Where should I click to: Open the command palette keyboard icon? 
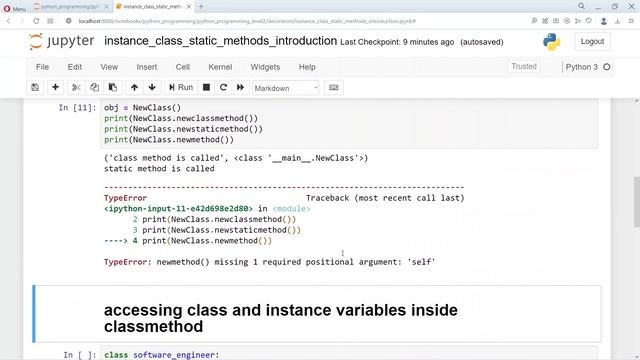pos(334,87)
